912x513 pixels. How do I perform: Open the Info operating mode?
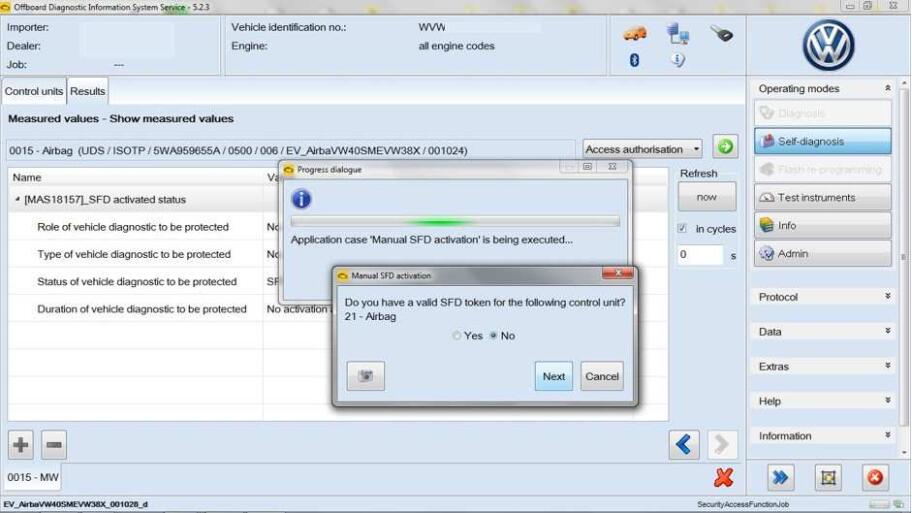coord(822,226)
